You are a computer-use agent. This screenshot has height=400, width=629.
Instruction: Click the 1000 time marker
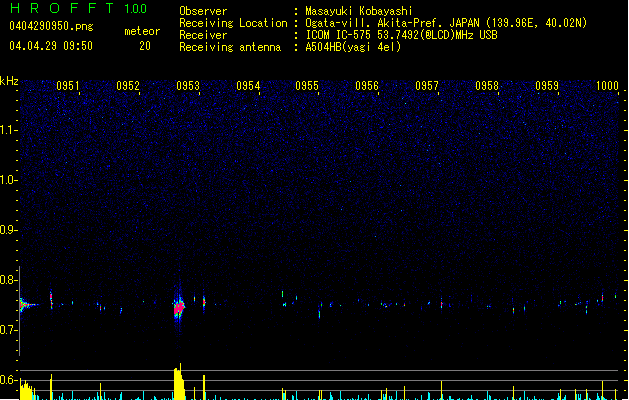(607, 85)
